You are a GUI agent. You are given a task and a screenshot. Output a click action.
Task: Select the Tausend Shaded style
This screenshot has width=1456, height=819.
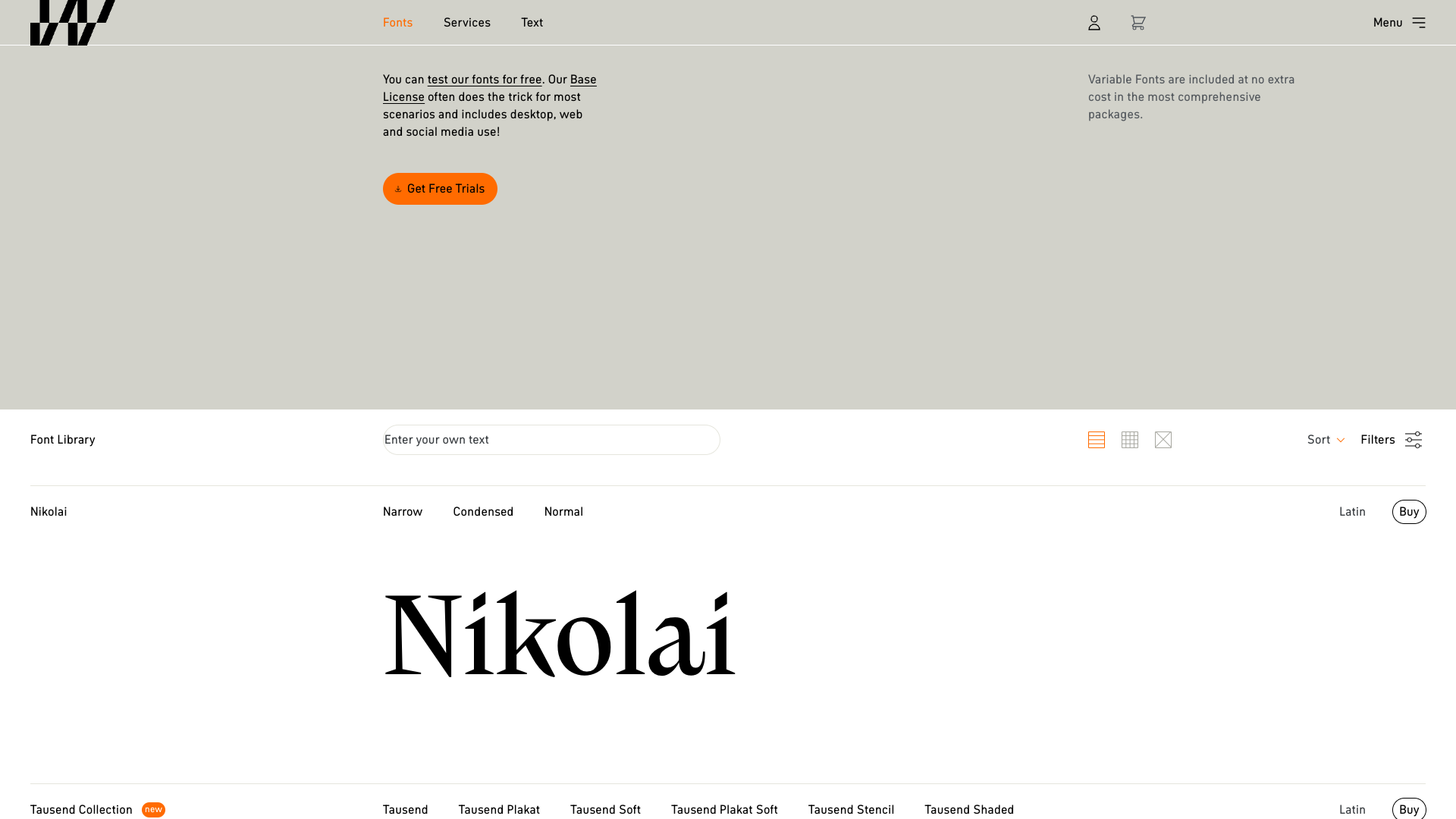pos(969,810)
